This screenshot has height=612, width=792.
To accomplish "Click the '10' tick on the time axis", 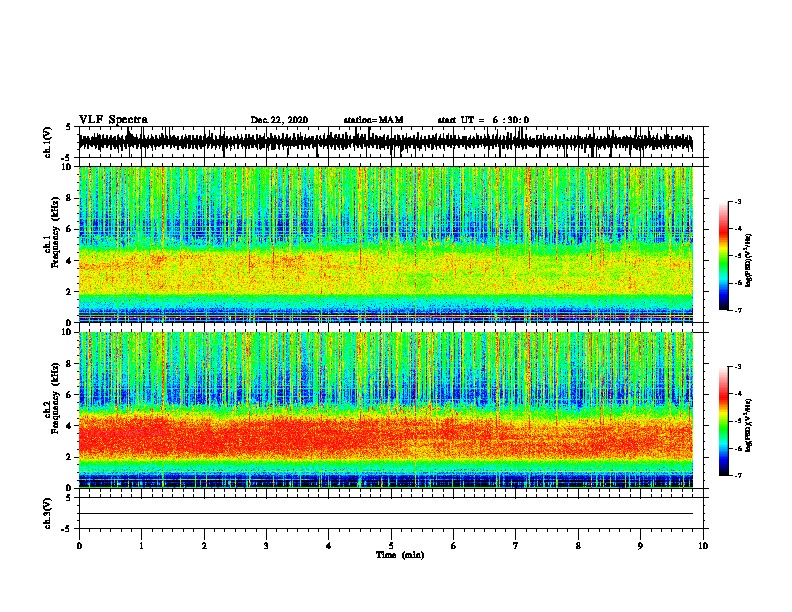I will point(703,546).
